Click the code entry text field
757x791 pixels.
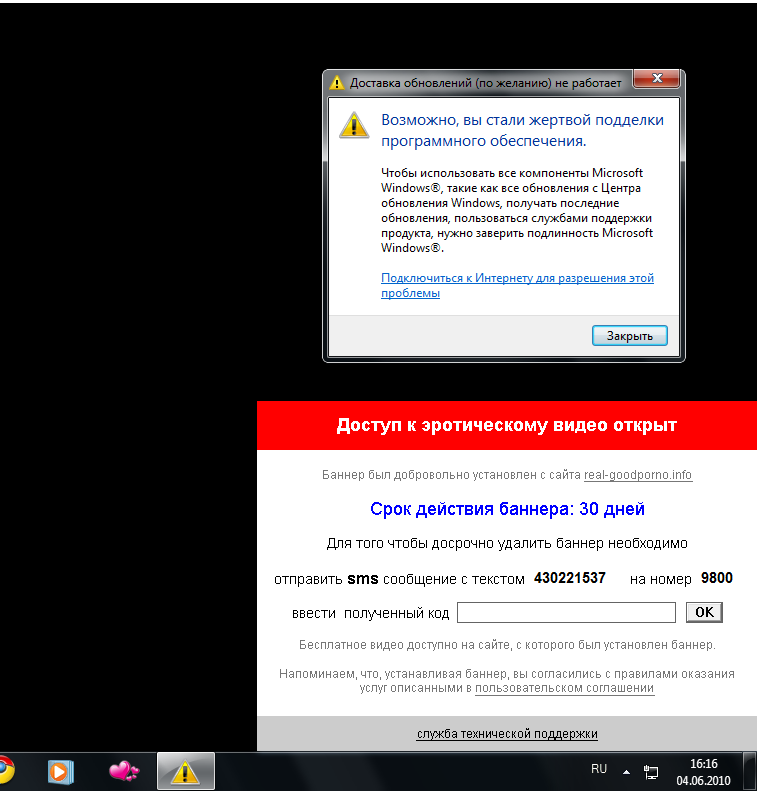coord(566,612)
